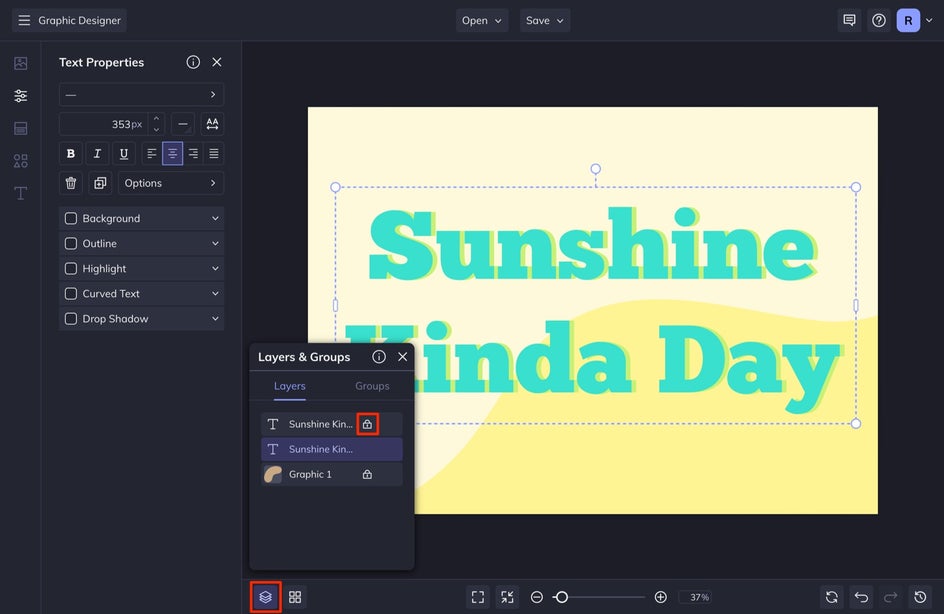Undo the last action

pos(862,597)
